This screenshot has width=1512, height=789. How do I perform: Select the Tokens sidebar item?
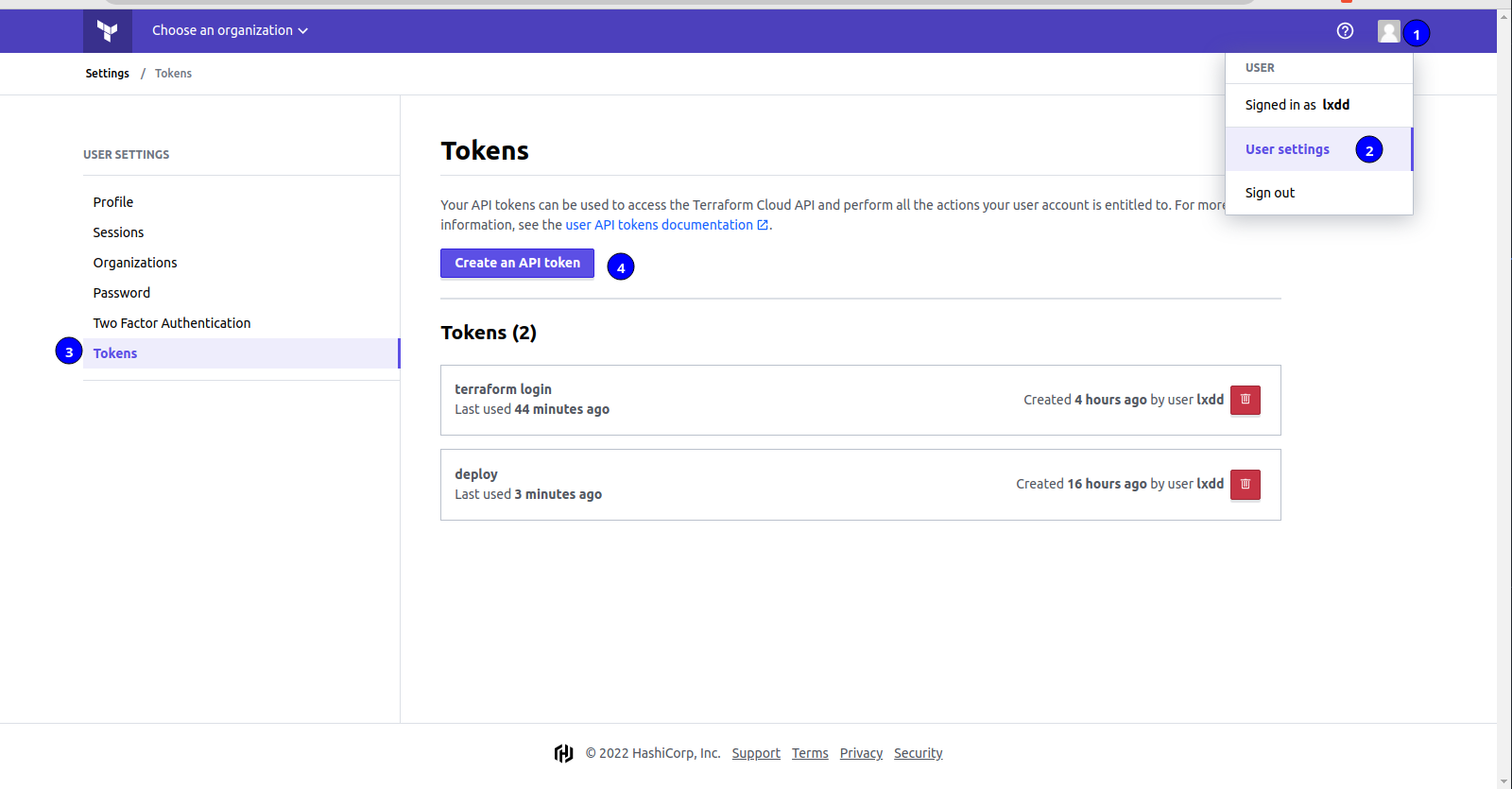coord(241,353)
